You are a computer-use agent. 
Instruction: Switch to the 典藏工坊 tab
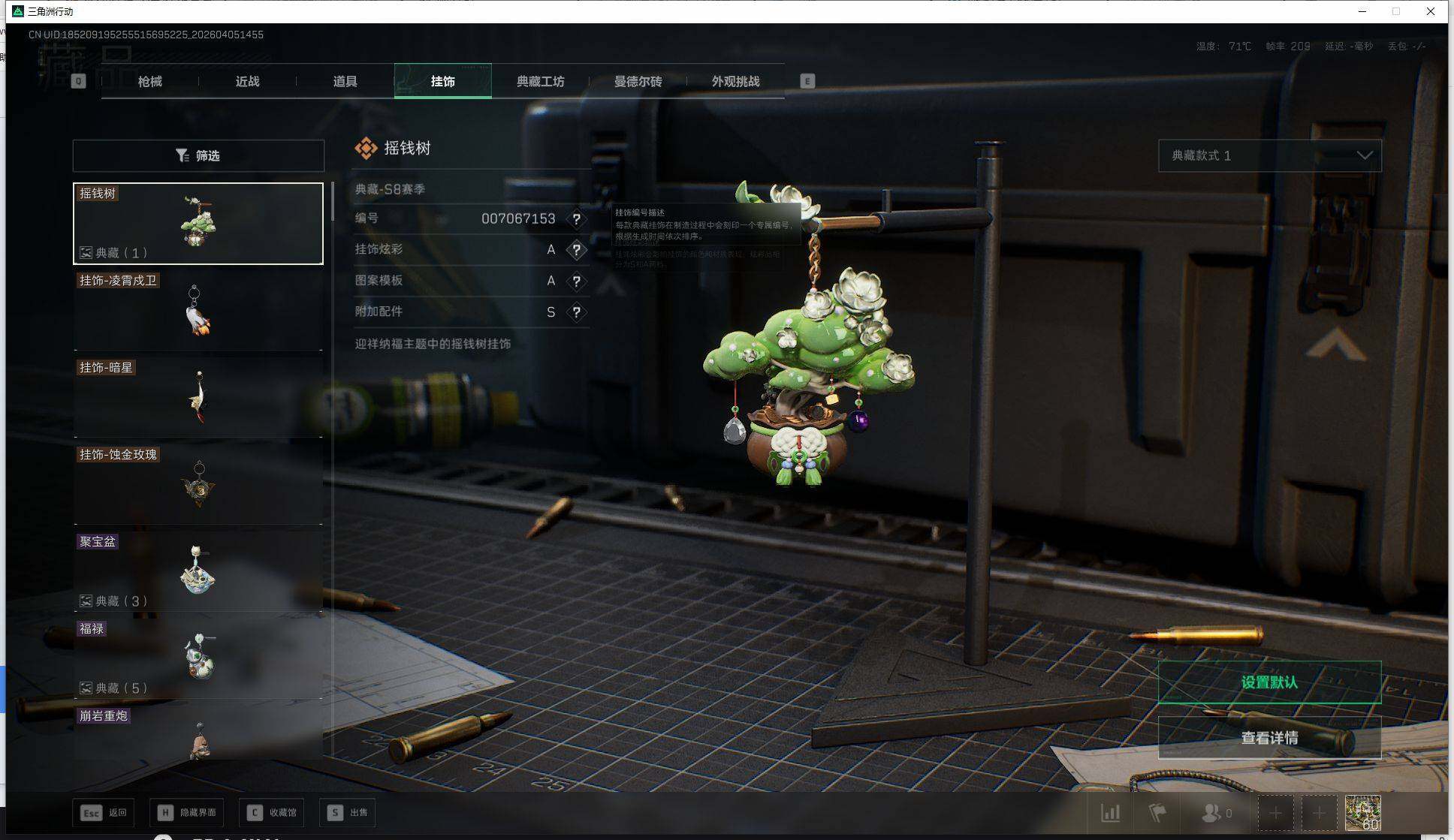[x=540, y=81]
